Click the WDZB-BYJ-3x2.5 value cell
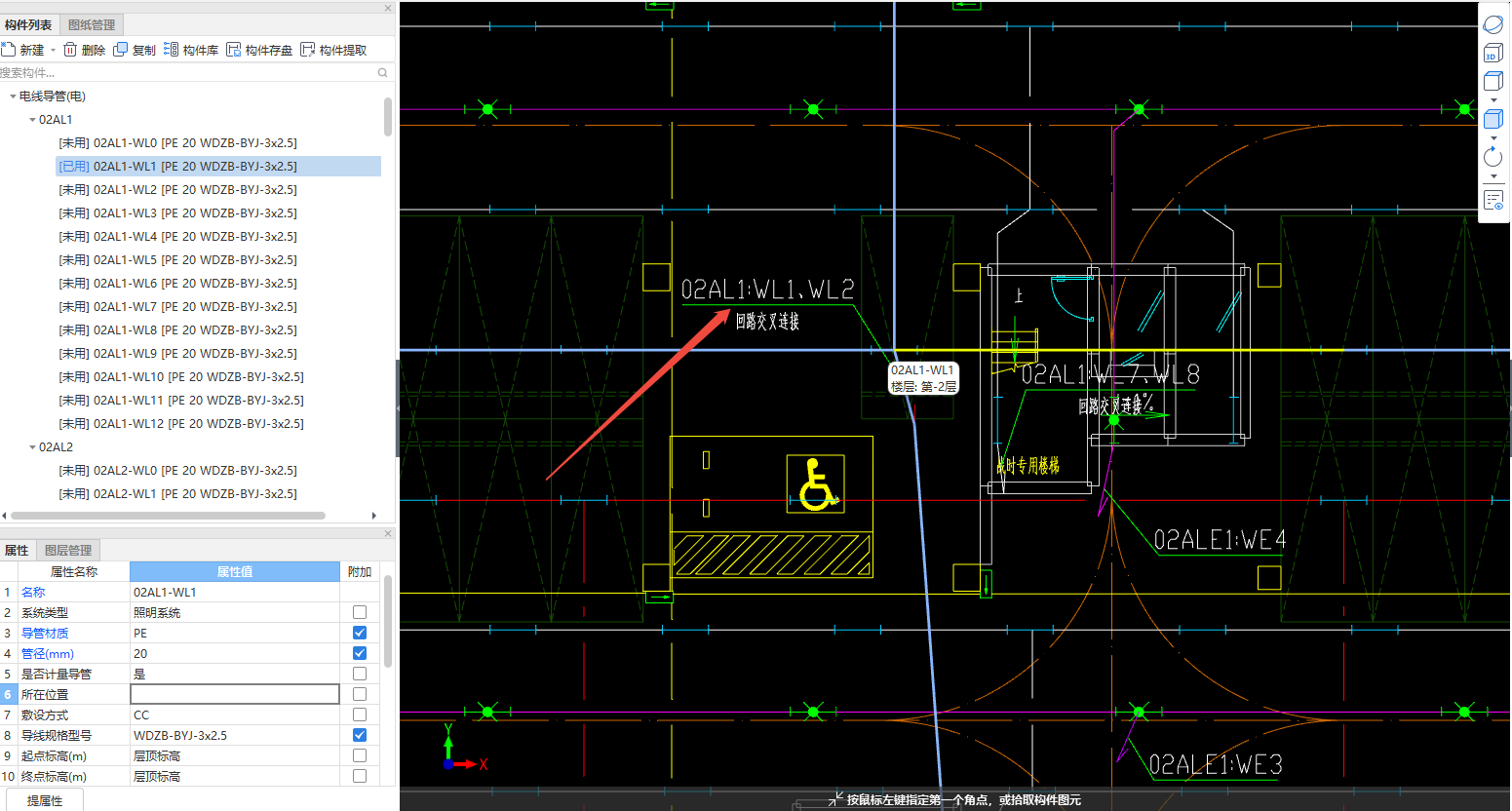Screen dimensions: 1512x811 coord(235,735)
